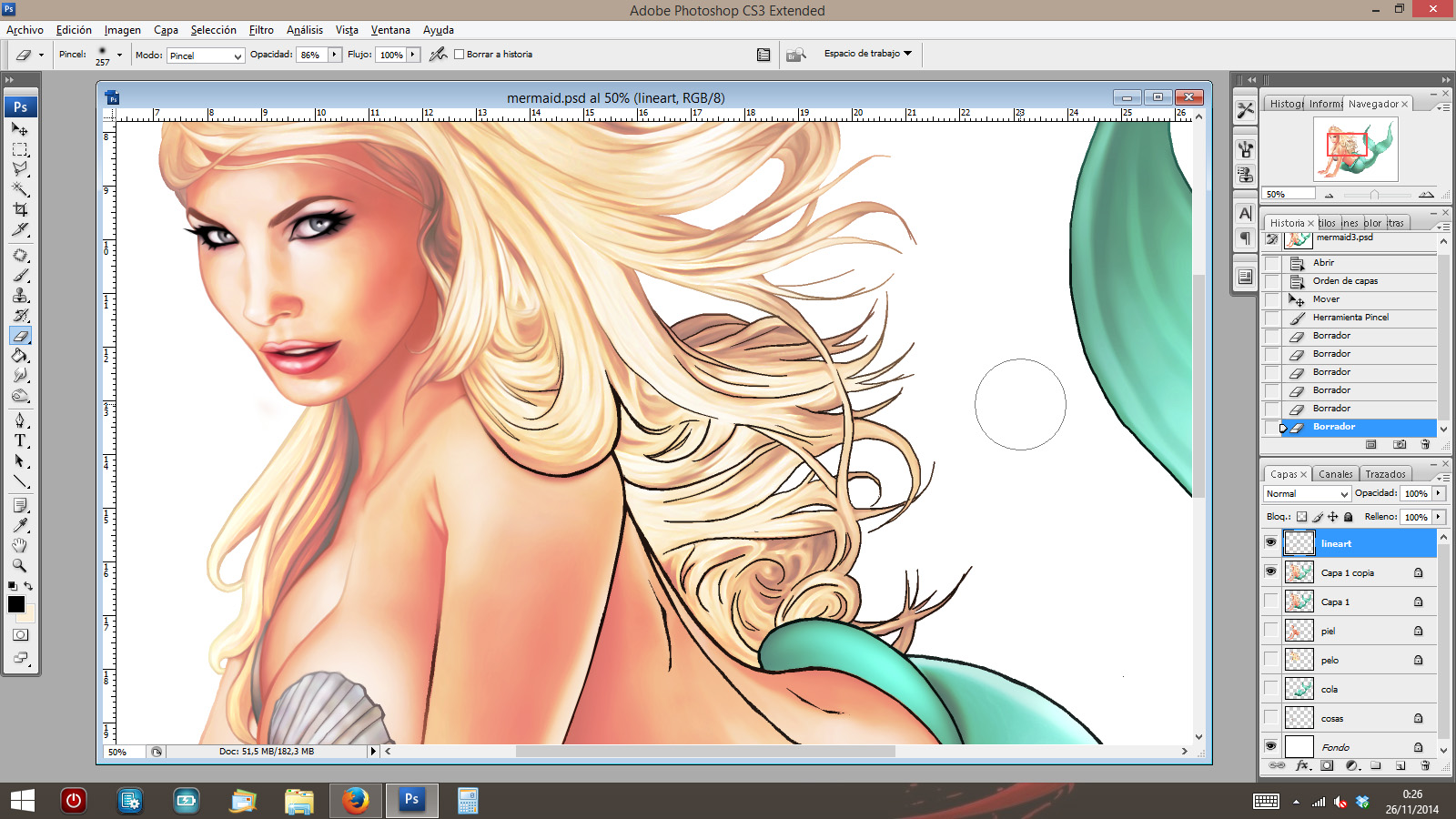Open the Archivo menu
This screenshot has width=1456, height=819.
(x=25, y=30)
